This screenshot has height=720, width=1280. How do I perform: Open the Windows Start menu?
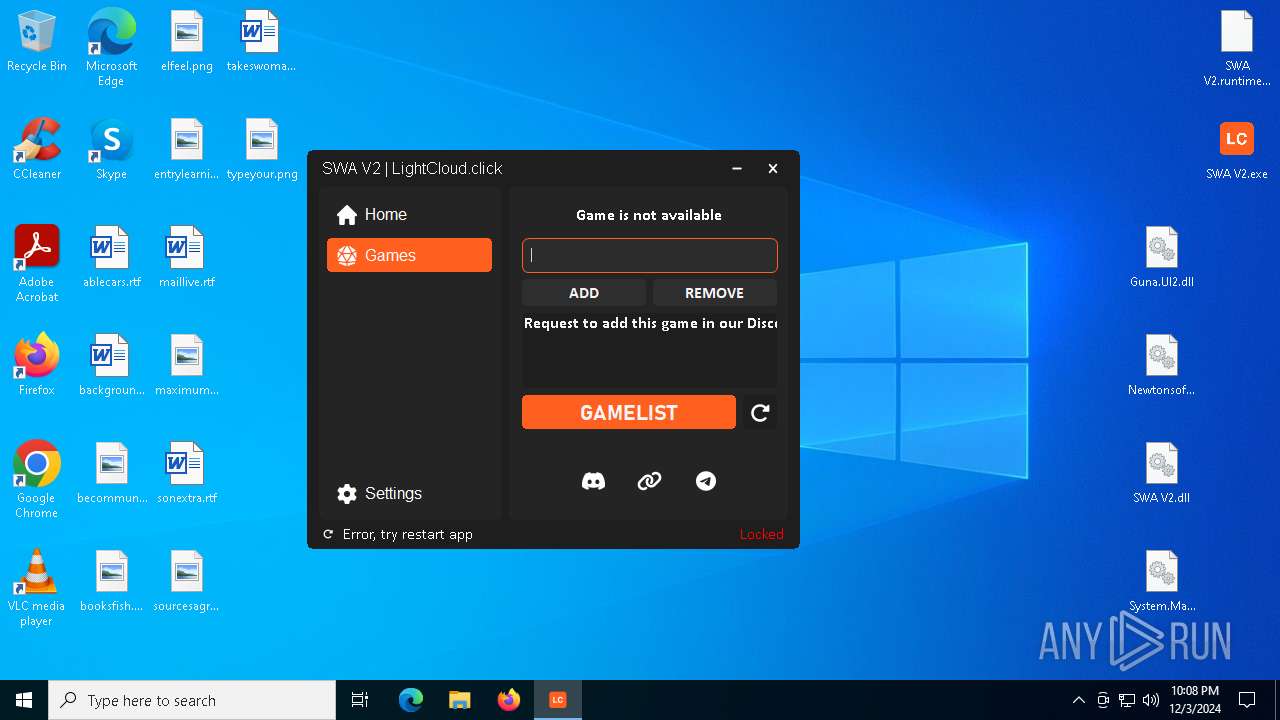(x=24, y=700)
